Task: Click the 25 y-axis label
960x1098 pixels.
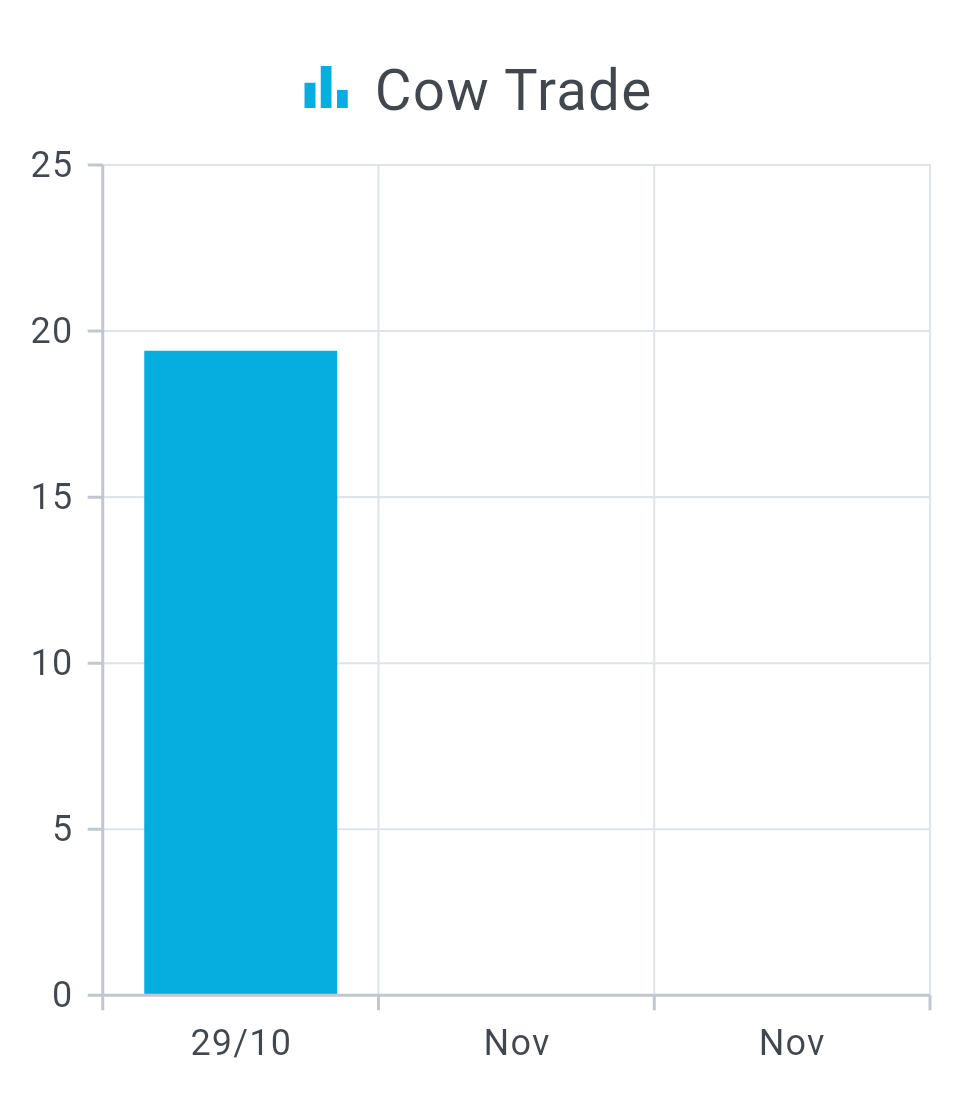Action: click(52, 165)
